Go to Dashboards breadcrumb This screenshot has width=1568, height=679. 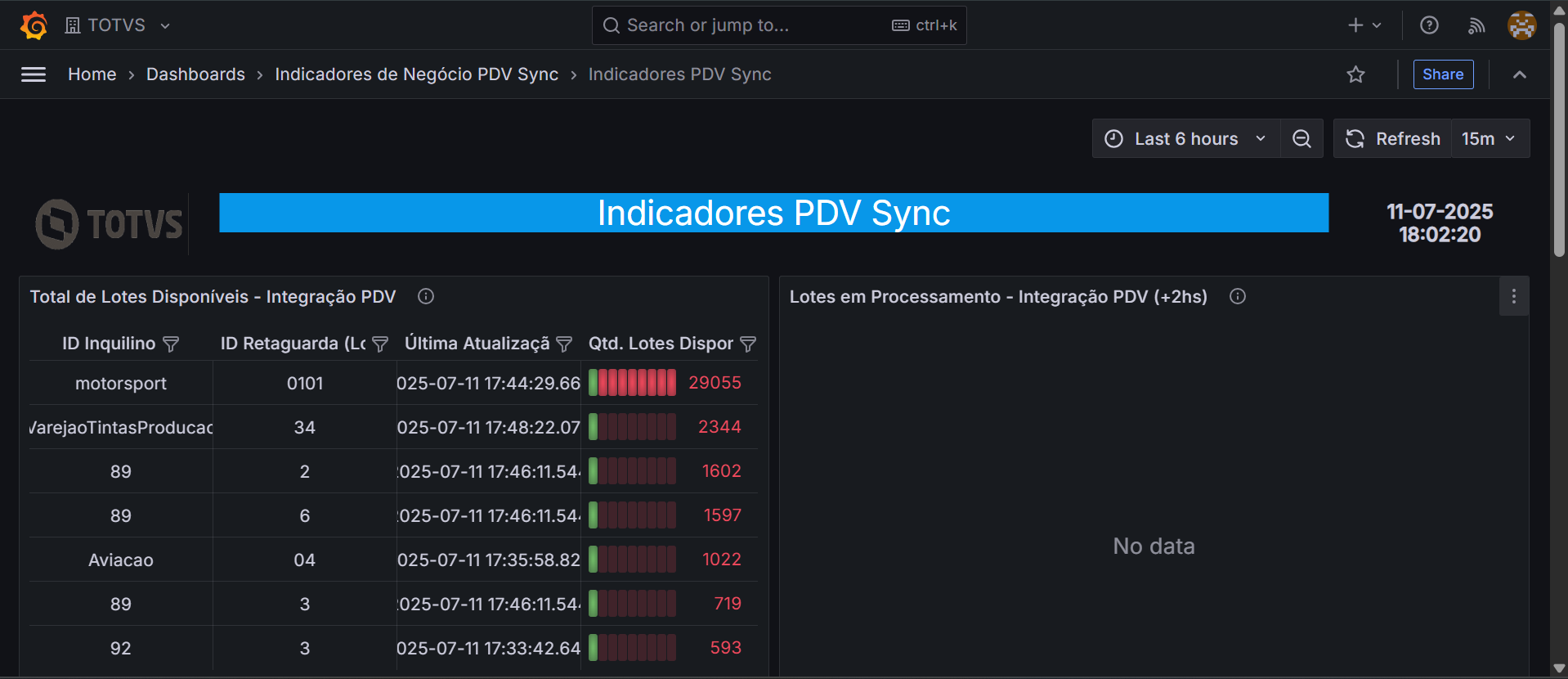[x=195, y=74]
